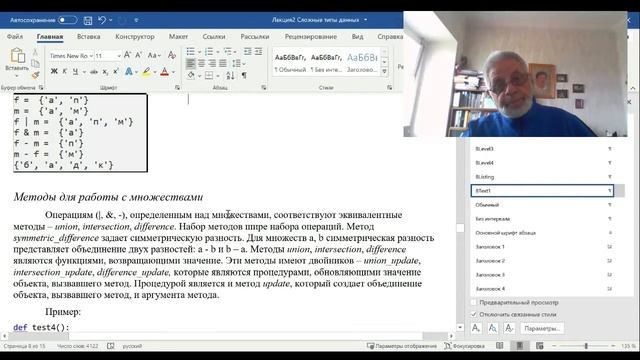Click the word count Число слов 4122
This screenshot has height=360, width=640.
coord(78,346)
